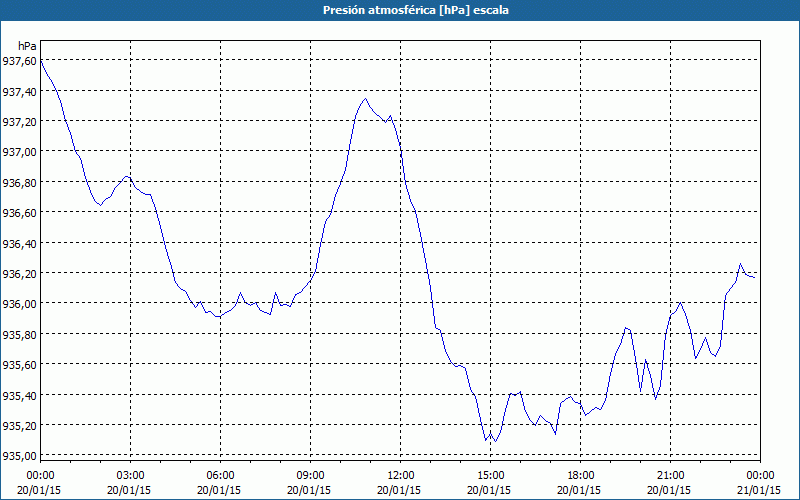The image size is (800, 500).
Task: Select the 937,40 y-axis value
Action: pyautogui.click(x=19, y=92)
